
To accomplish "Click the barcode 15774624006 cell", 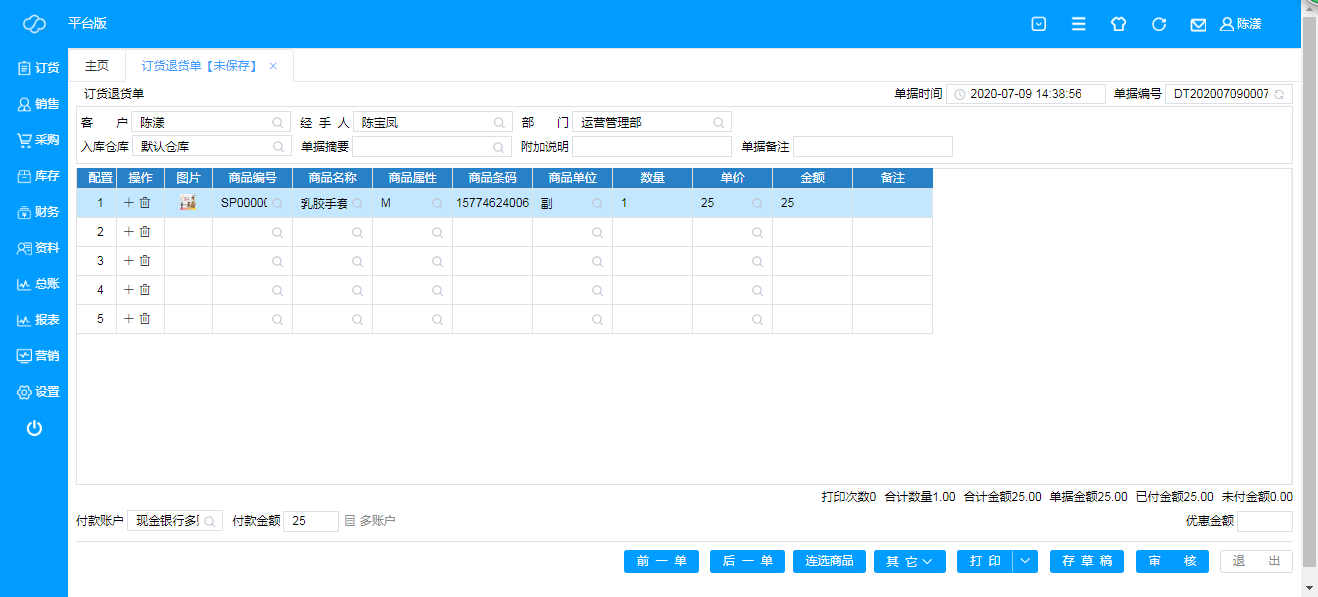I will 492,203.
